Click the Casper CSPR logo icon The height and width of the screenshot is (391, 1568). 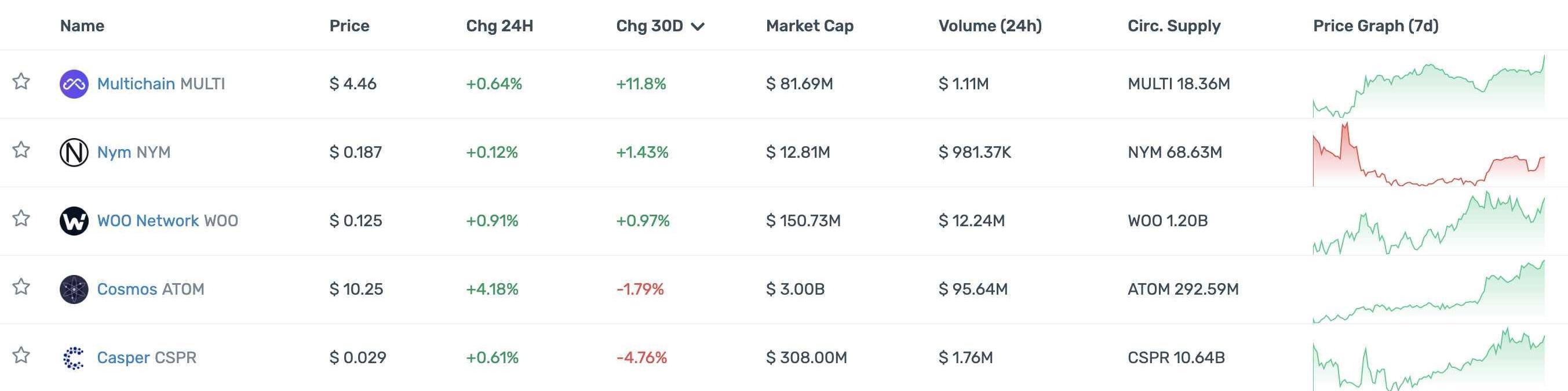point(74,357)
